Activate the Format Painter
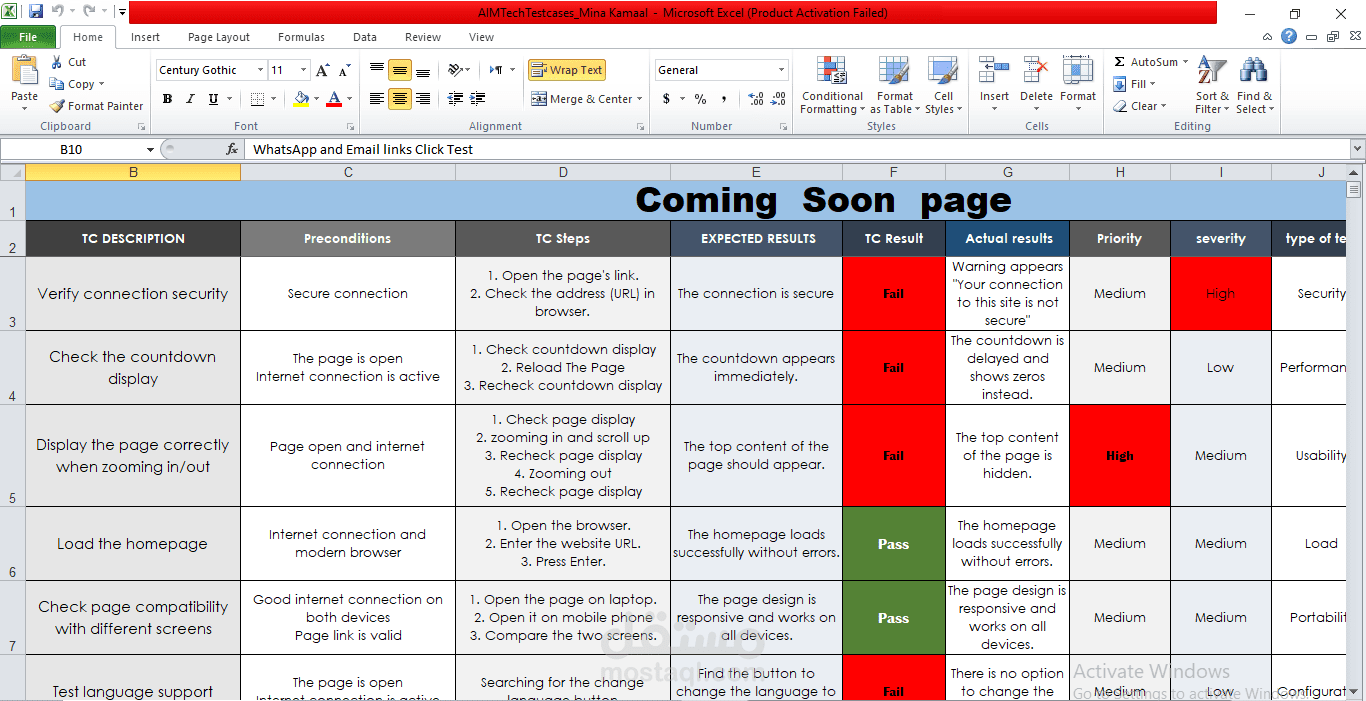 (x=97, y=106)
